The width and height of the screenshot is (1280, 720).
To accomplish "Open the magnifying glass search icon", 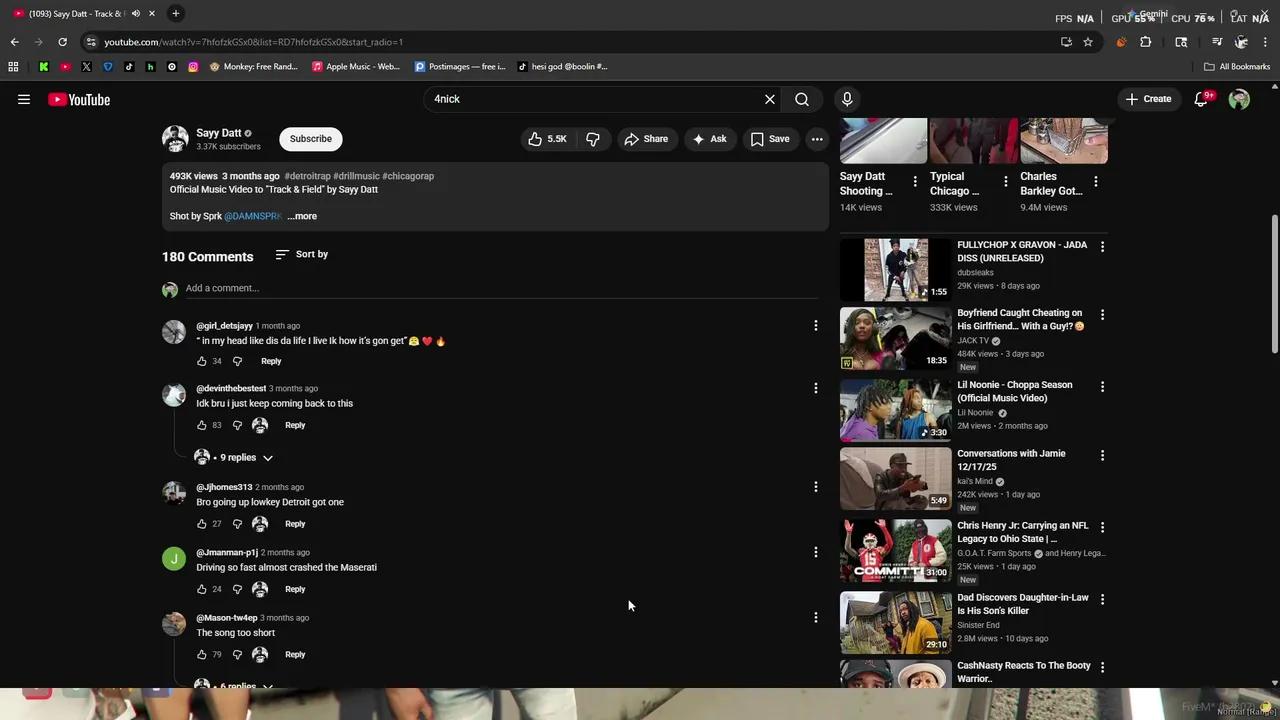I will click(x=802, y=99).
